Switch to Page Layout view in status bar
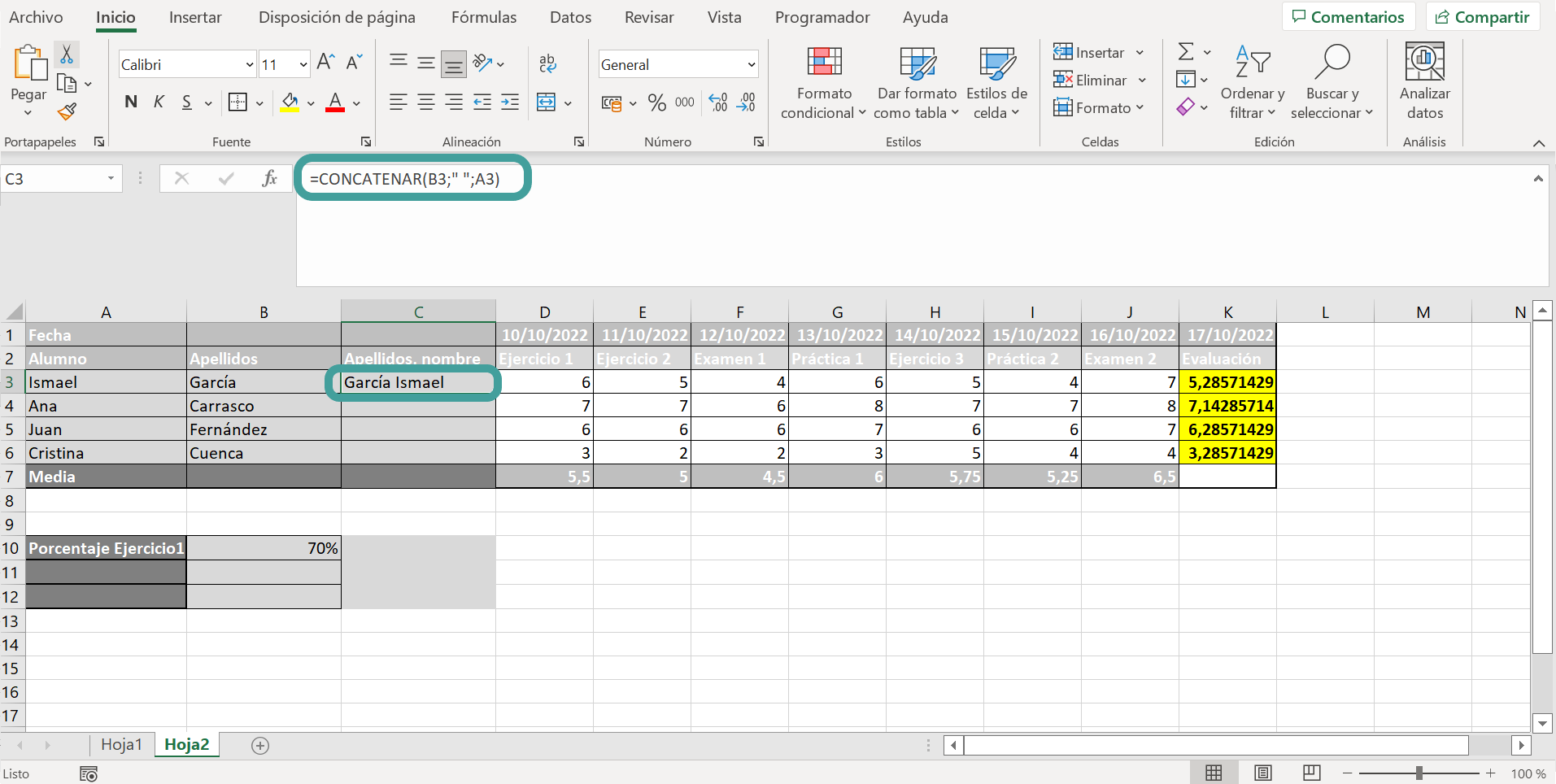Viewport: 1556px width, 784px height. [1262, 773]
